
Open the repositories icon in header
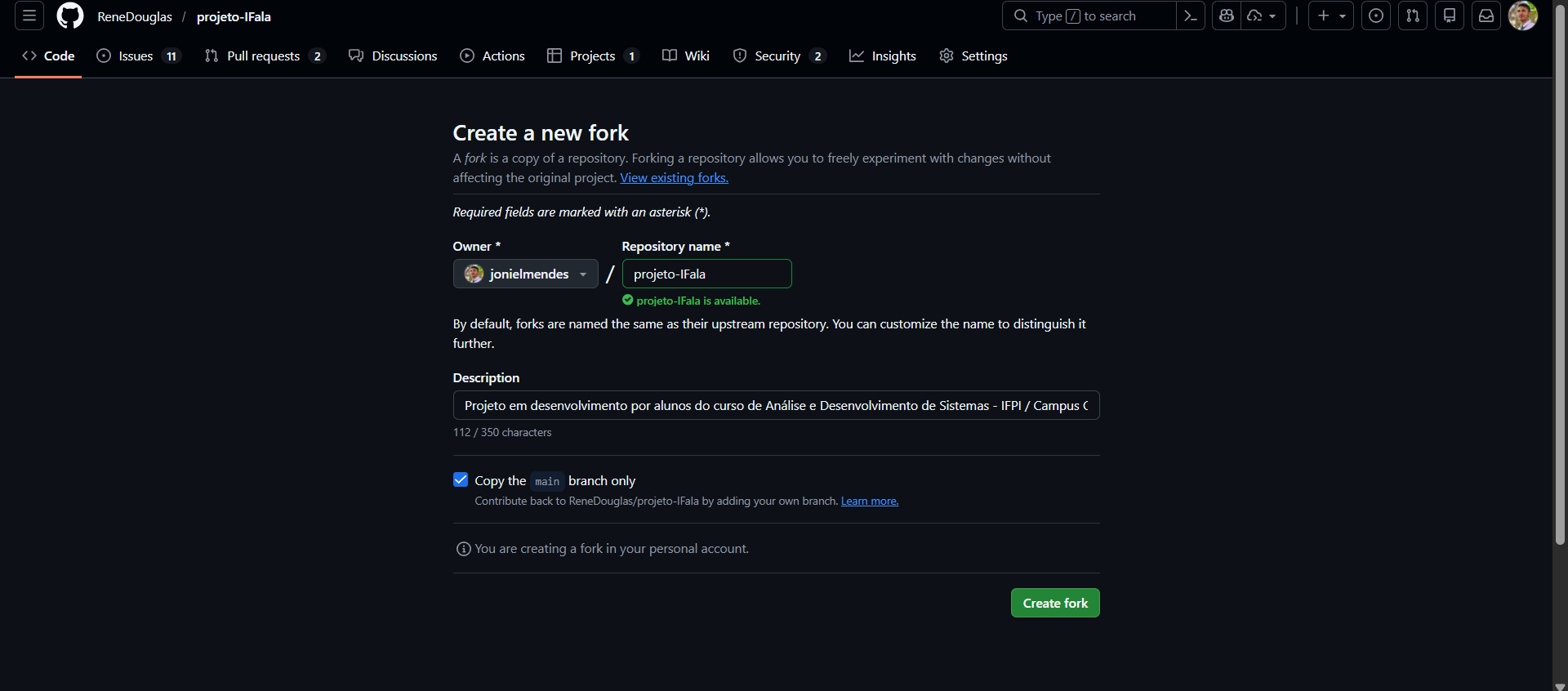tap(1450, 16)
